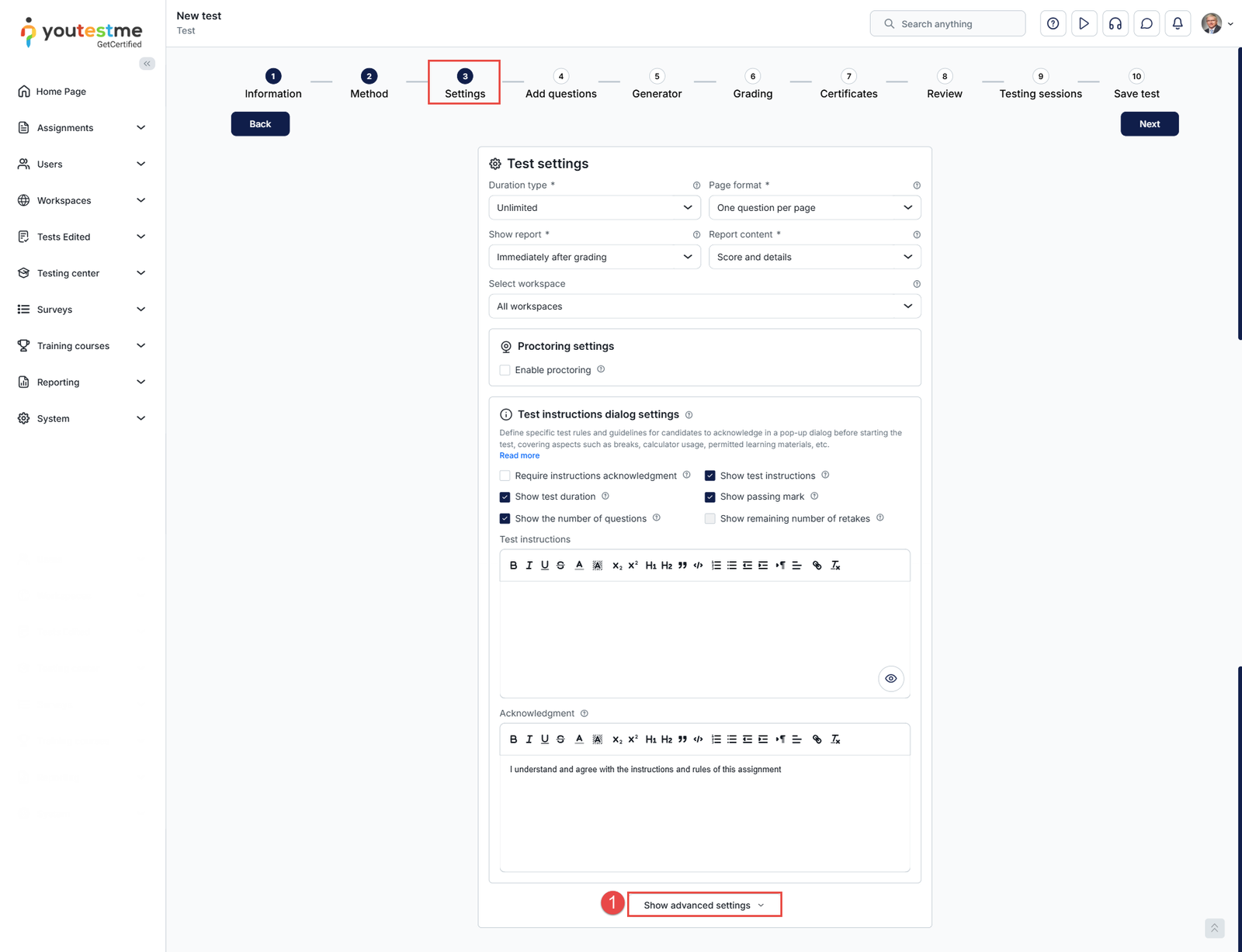The width and height of the screenshot is (1242, 952).
Task: Click the Next button
Action: click(1149, 123)
